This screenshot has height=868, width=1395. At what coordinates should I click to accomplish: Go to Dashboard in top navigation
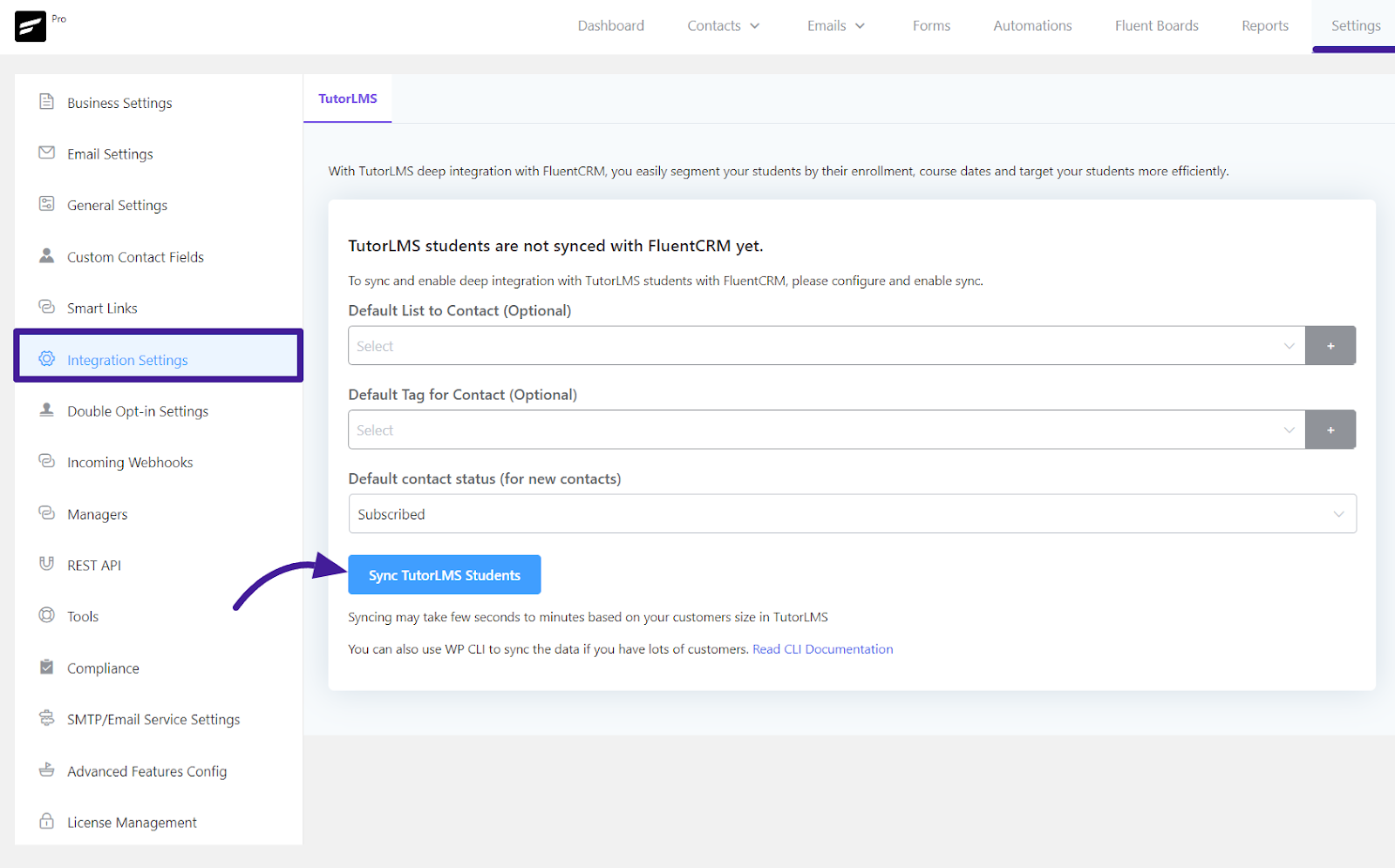(x=611, y=26)
